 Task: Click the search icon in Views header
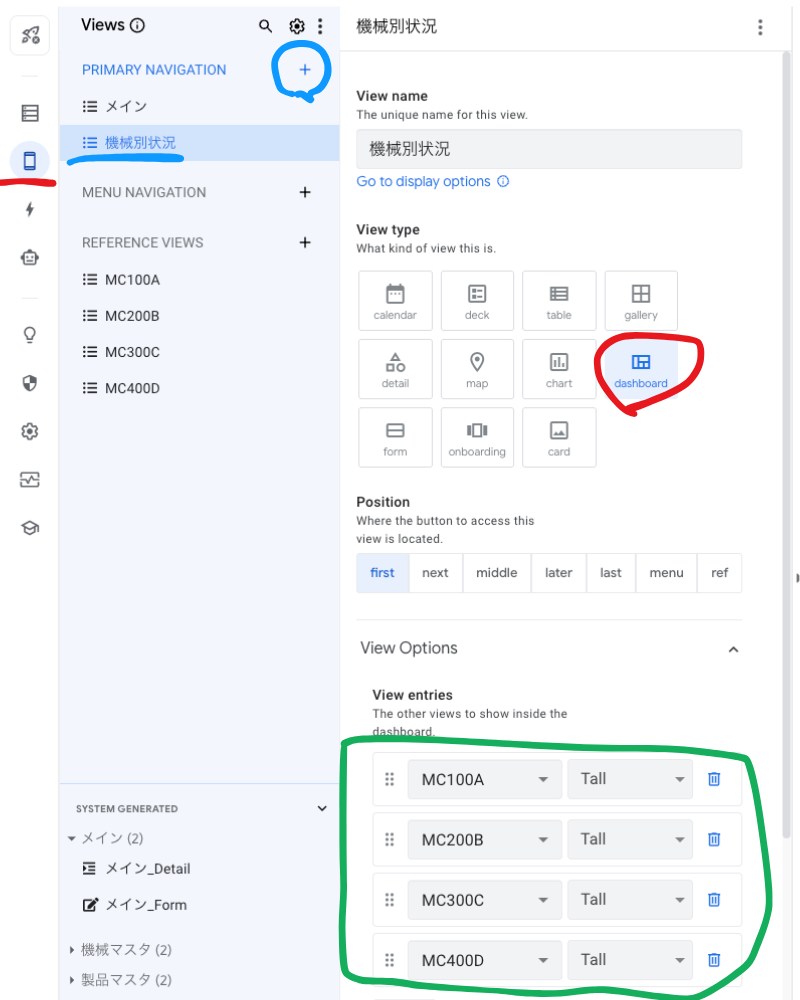[265, 26]
